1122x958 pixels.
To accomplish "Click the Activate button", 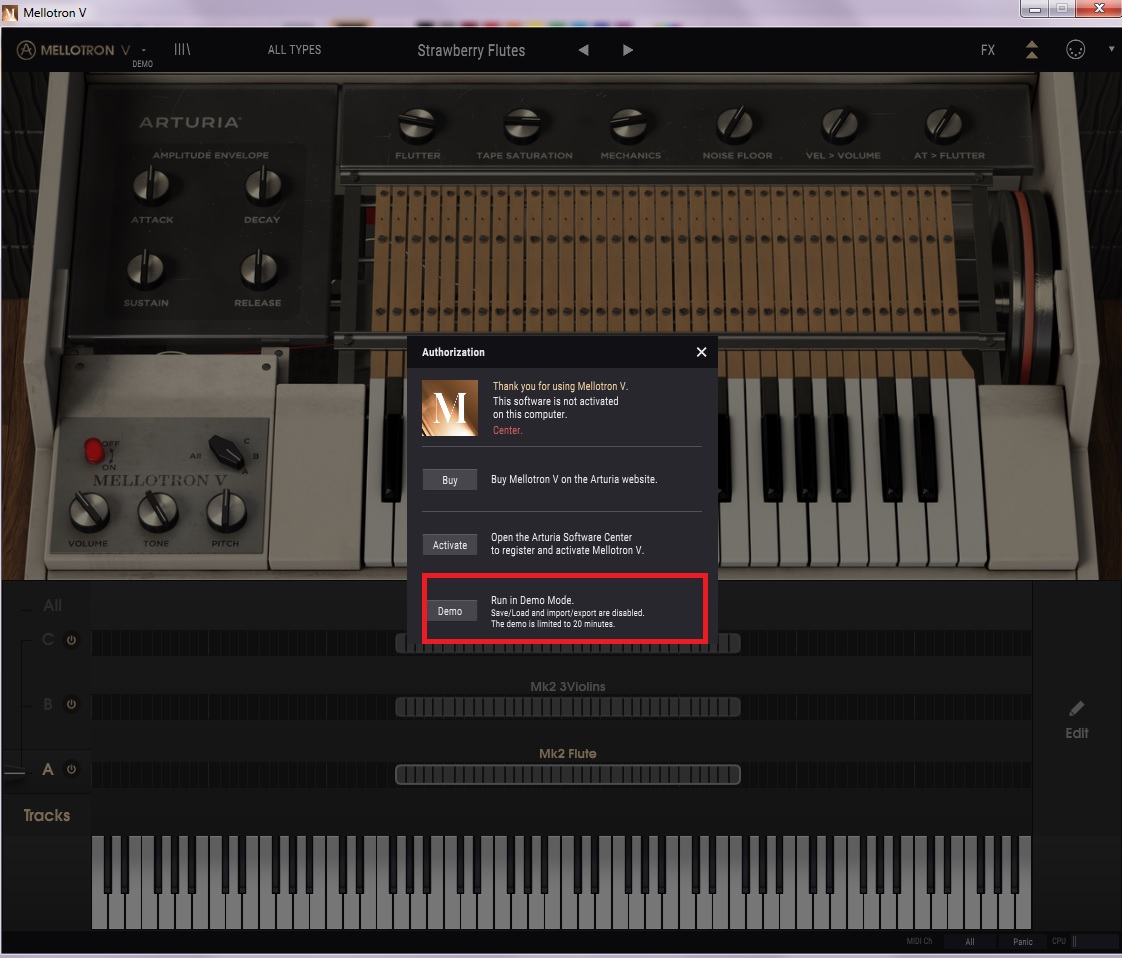I will tap(449, 545).
